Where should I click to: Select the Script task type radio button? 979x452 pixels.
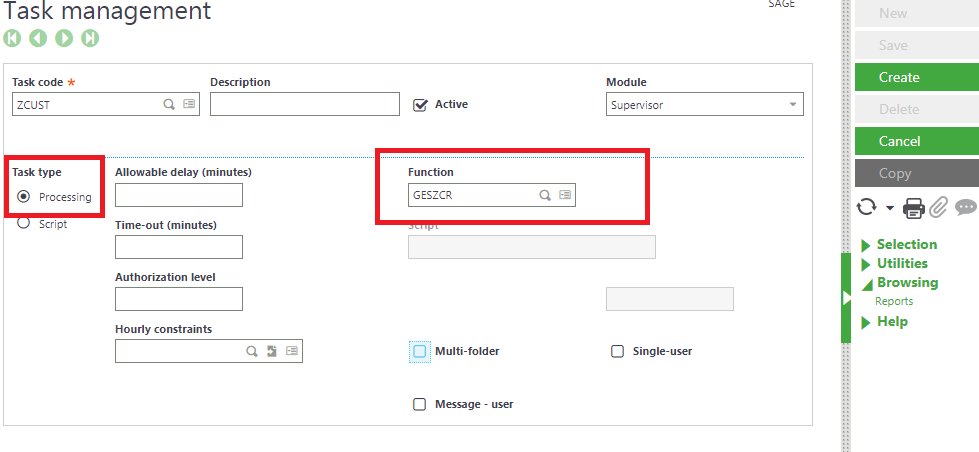[24, 224]
